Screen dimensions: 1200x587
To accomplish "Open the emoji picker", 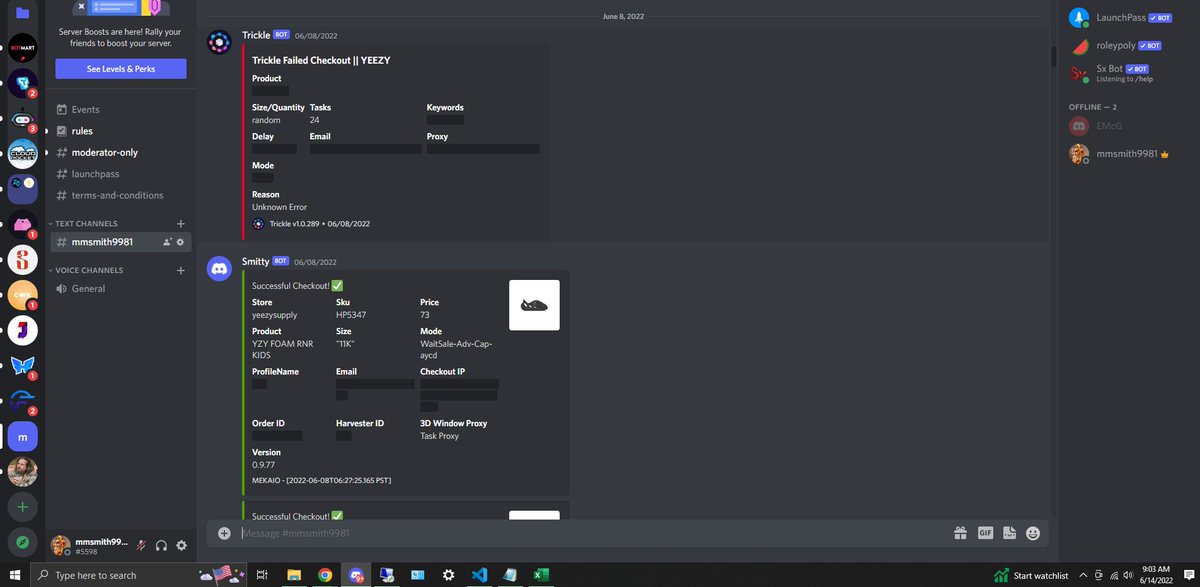I will point(1033,533).
